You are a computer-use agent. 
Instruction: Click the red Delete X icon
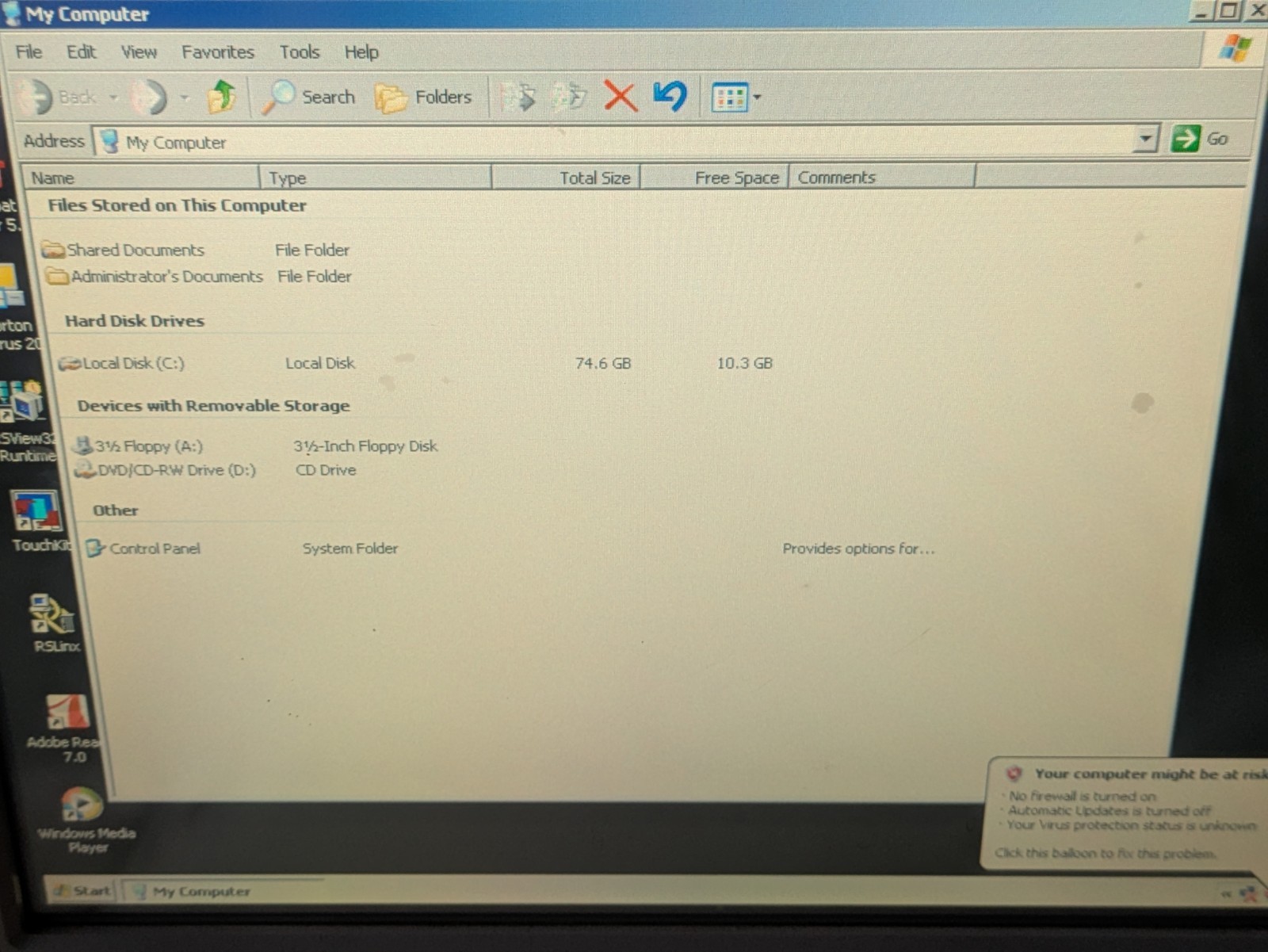[x=621, y=97]
